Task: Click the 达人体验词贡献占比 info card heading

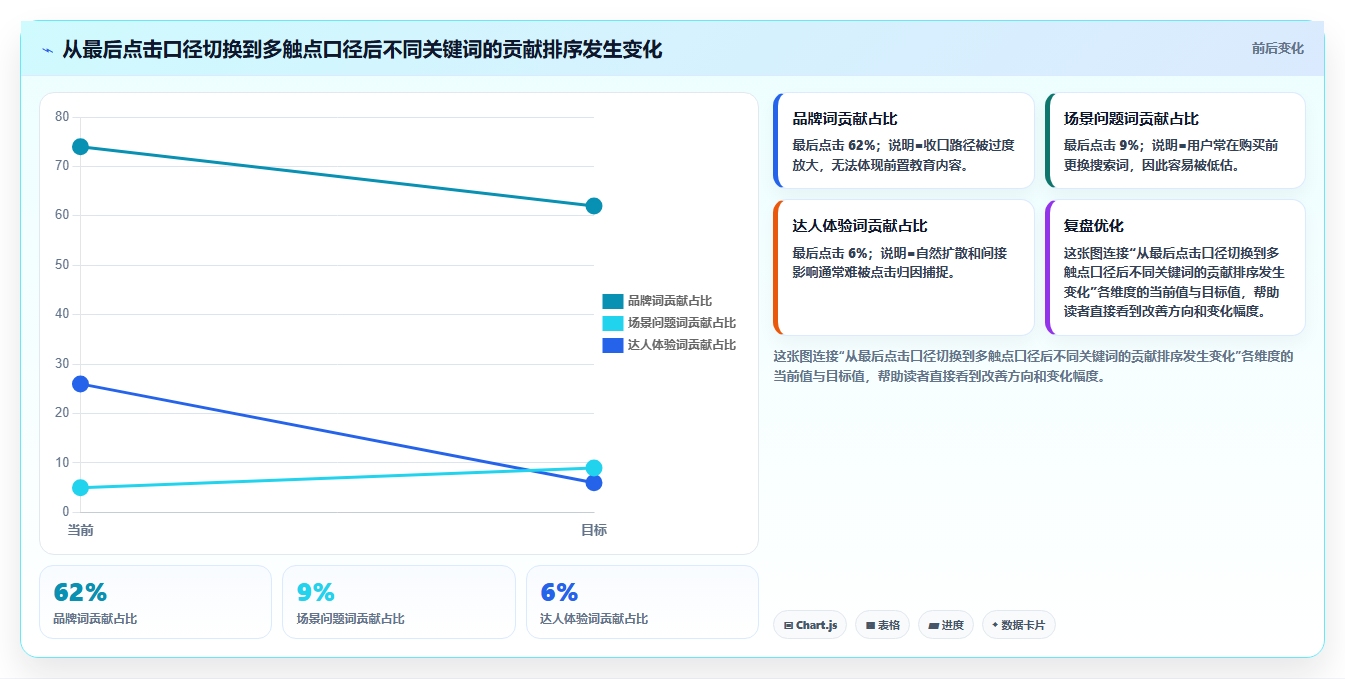Action: 860,226
